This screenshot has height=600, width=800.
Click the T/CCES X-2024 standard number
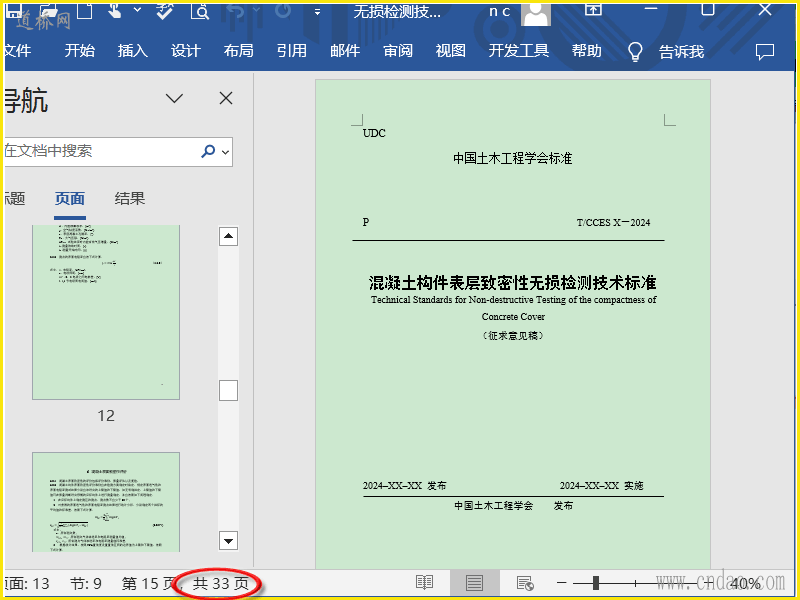tap(613, 222)
